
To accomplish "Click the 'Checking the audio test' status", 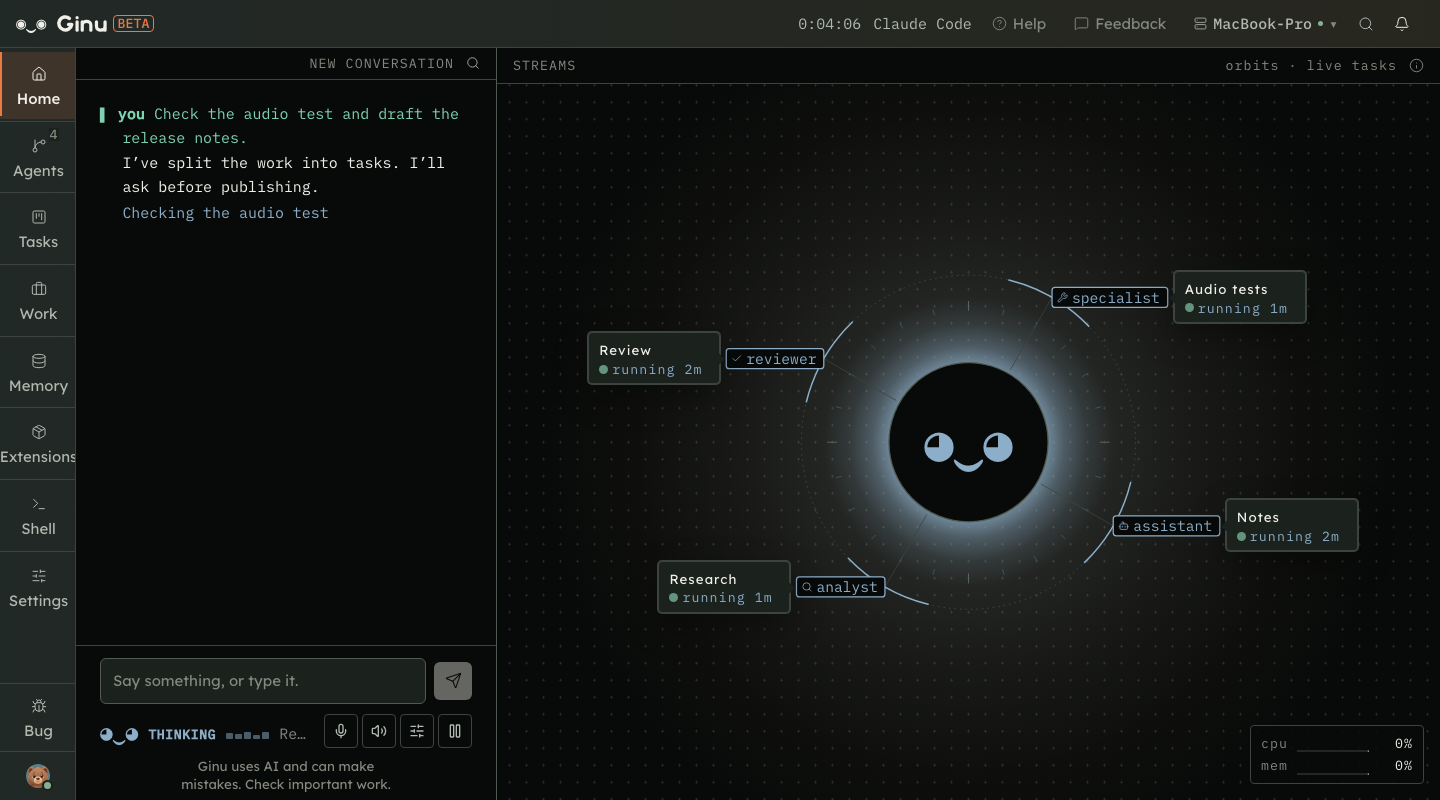I will tap(225, 213).
